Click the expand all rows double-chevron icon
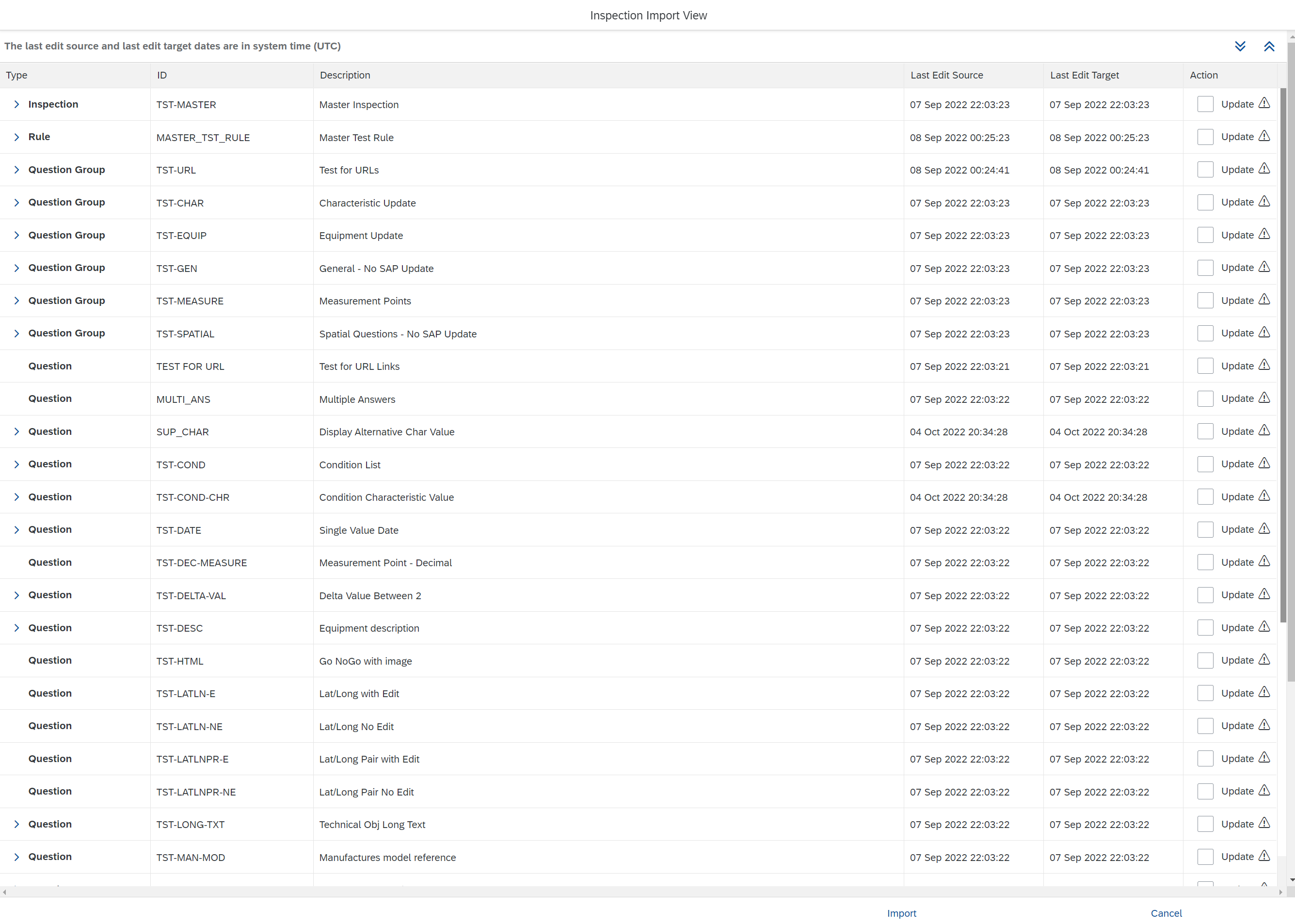 1240,46
